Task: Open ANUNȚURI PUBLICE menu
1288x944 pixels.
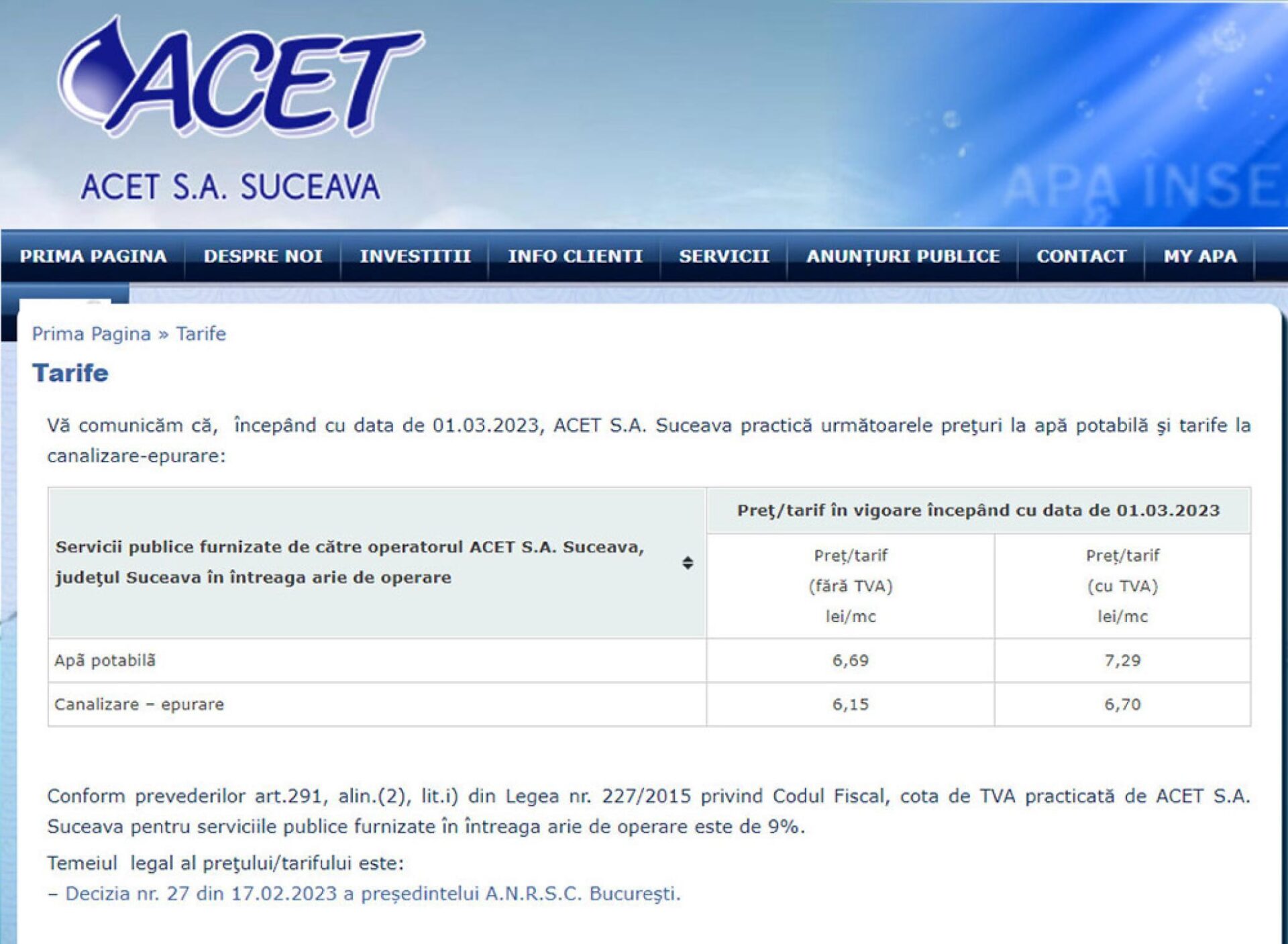Action: (x=903, y=256)
